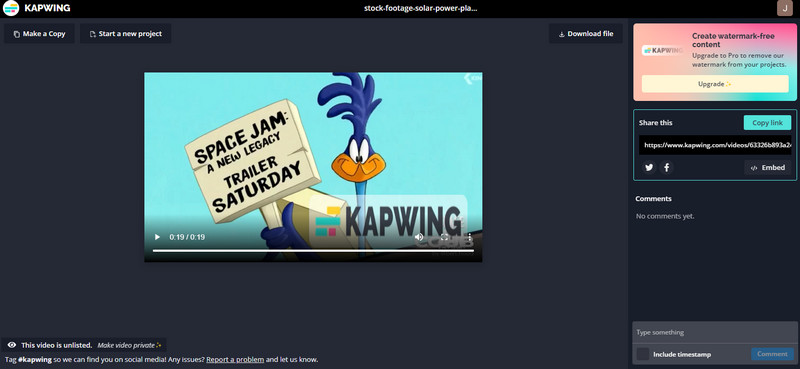Submit with the Comment button
This screenshot has width=800, height=369.
coord(772,354)
